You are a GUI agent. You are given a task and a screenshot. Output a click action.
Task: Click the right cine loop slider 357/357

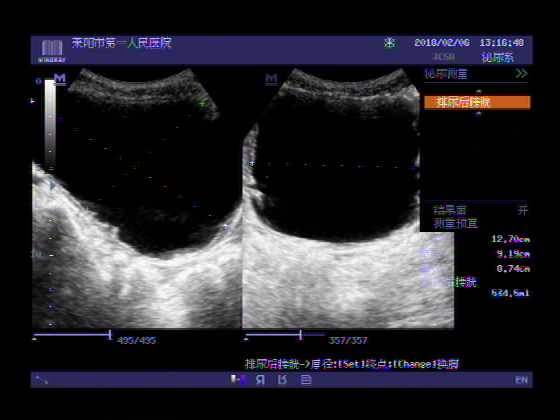click(x=285, y=335)
